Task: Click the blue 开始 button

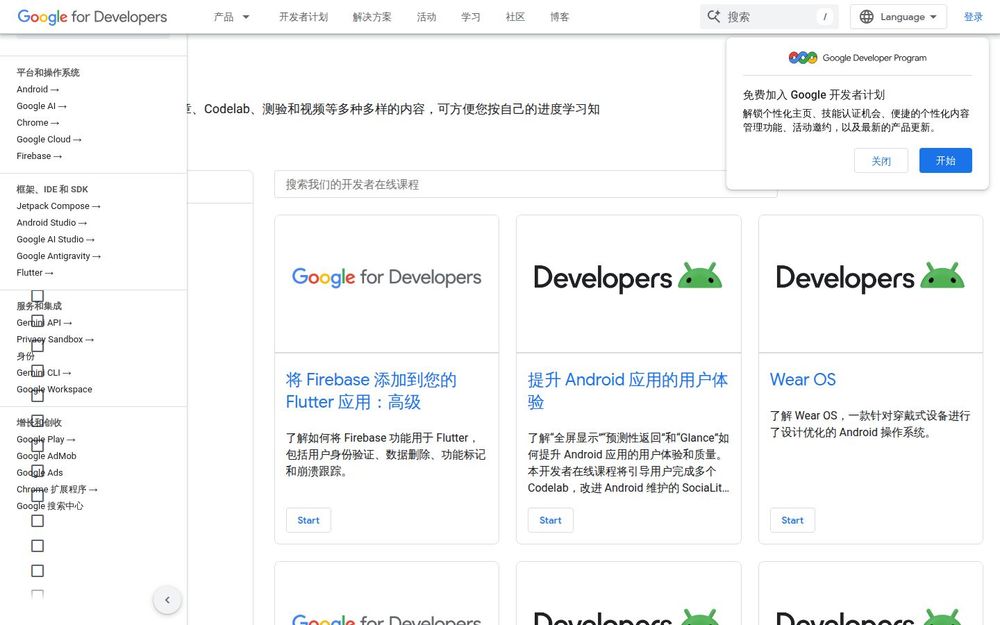Action: click(945, 161)
